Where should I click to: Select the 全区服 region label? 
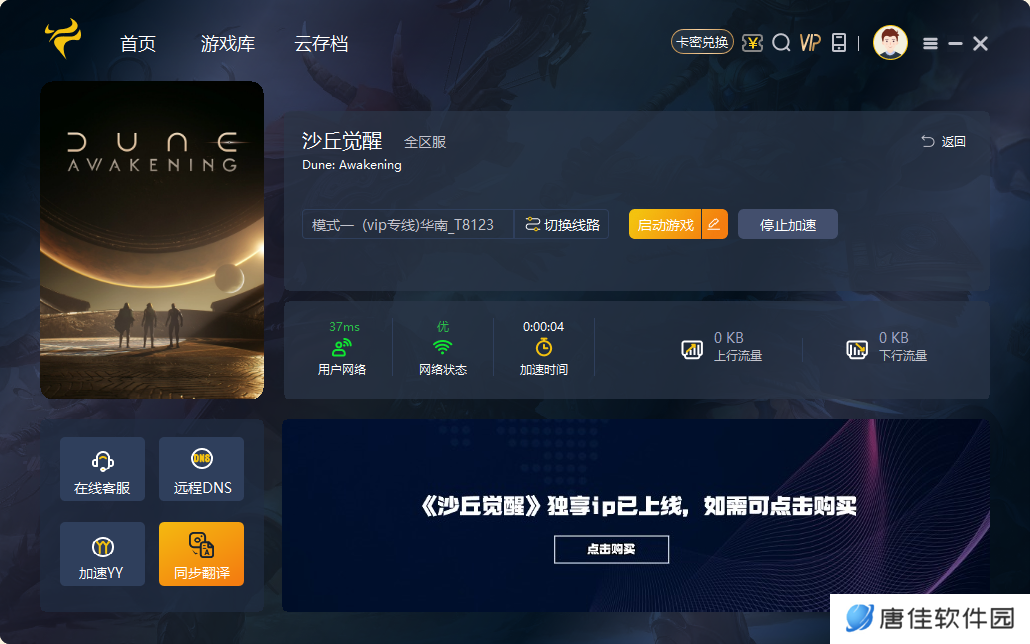click(x=425, y=142)
